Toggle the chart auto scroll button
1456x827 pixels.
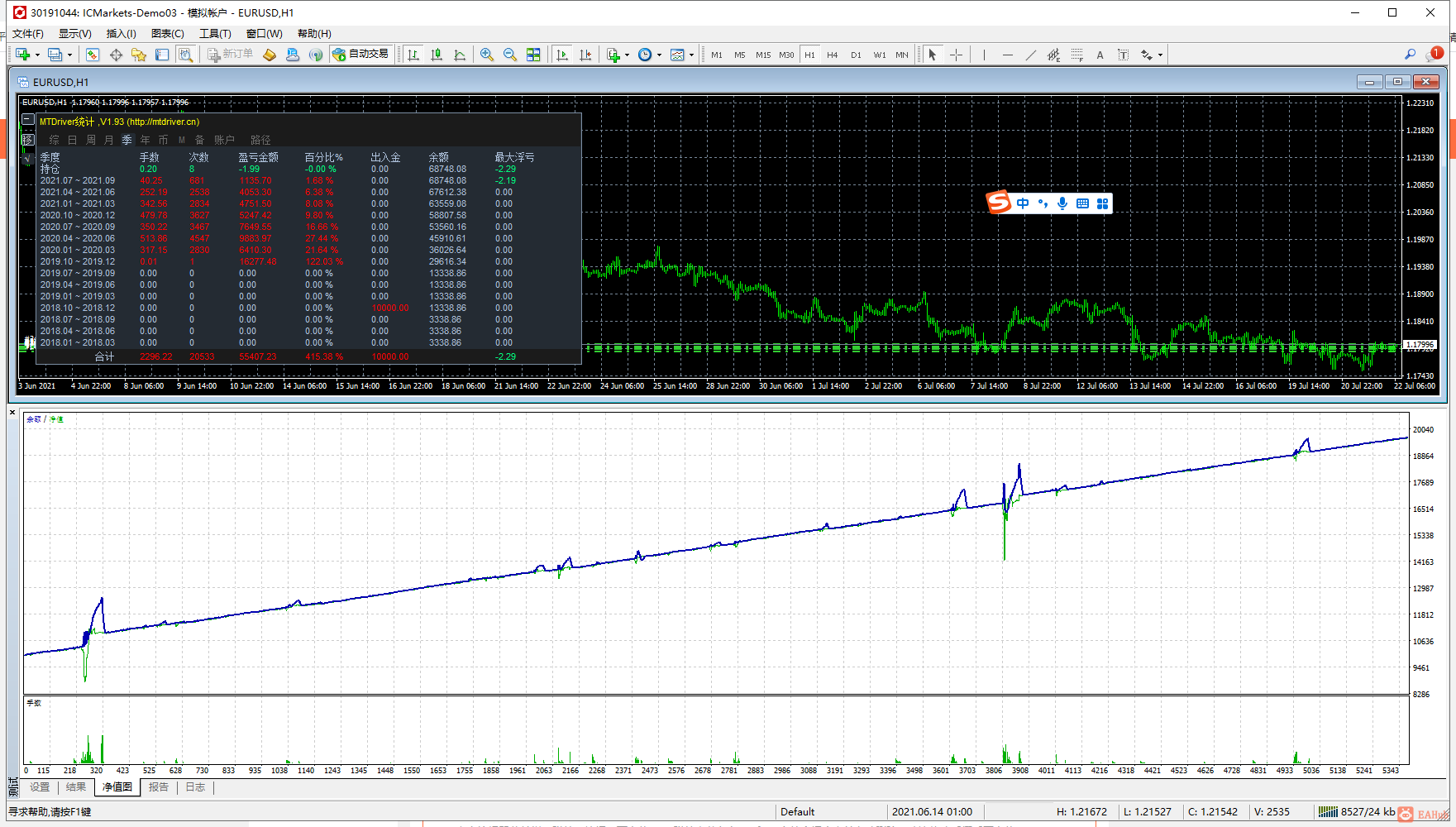tap(562, 55)
